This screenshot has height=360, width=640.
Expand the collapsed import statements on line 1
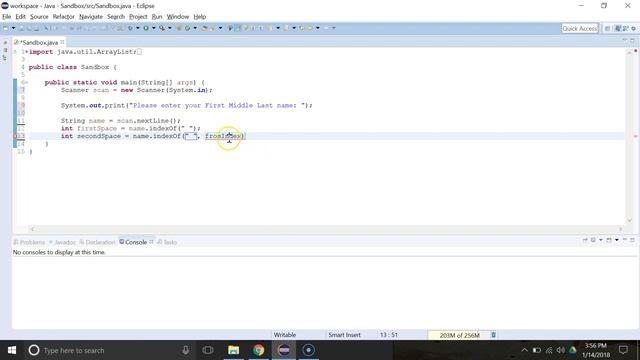[26, 52]
